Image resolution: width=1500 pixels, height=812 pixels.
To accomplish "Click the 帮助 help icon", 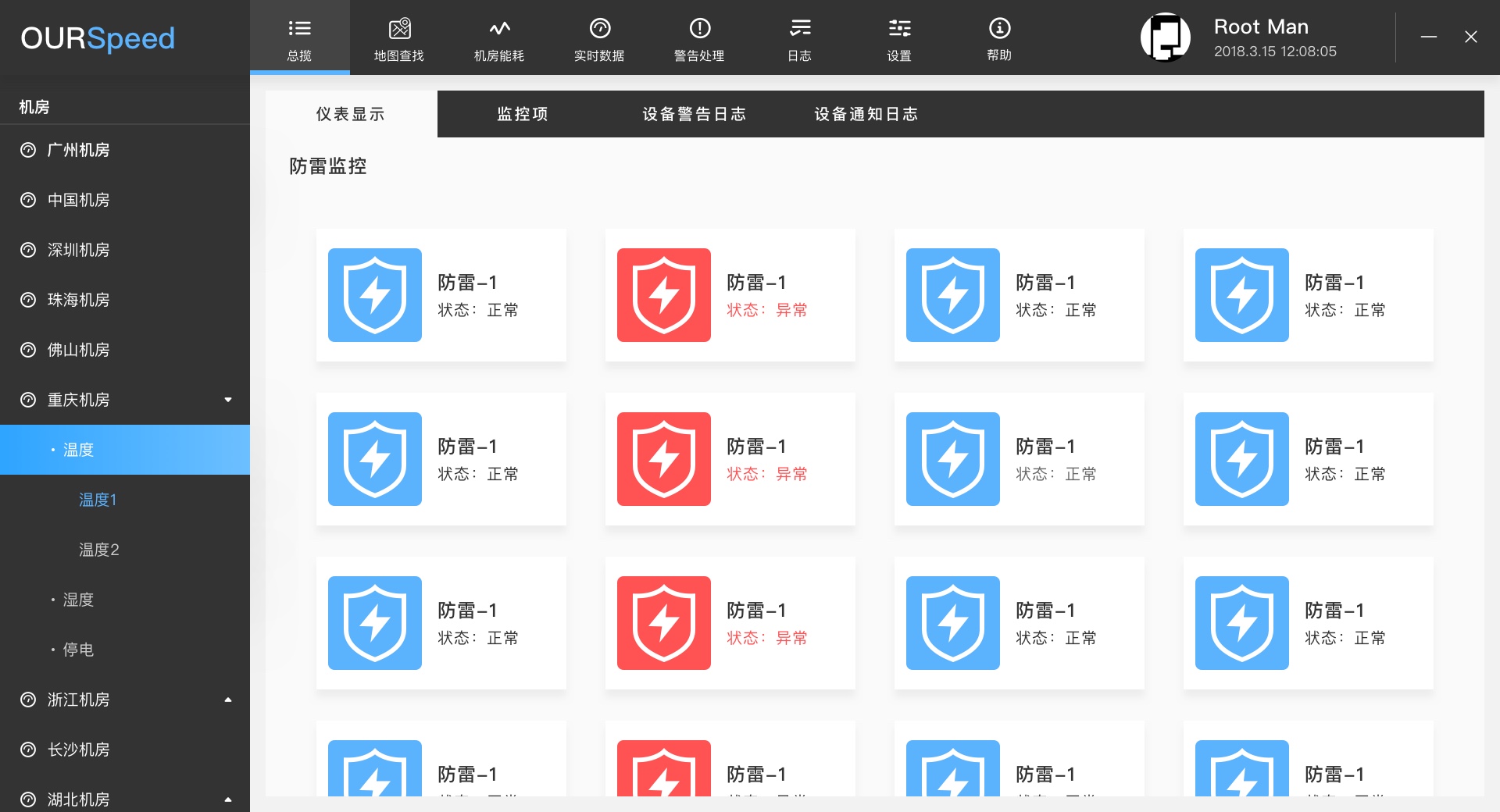I will (999, 37).
